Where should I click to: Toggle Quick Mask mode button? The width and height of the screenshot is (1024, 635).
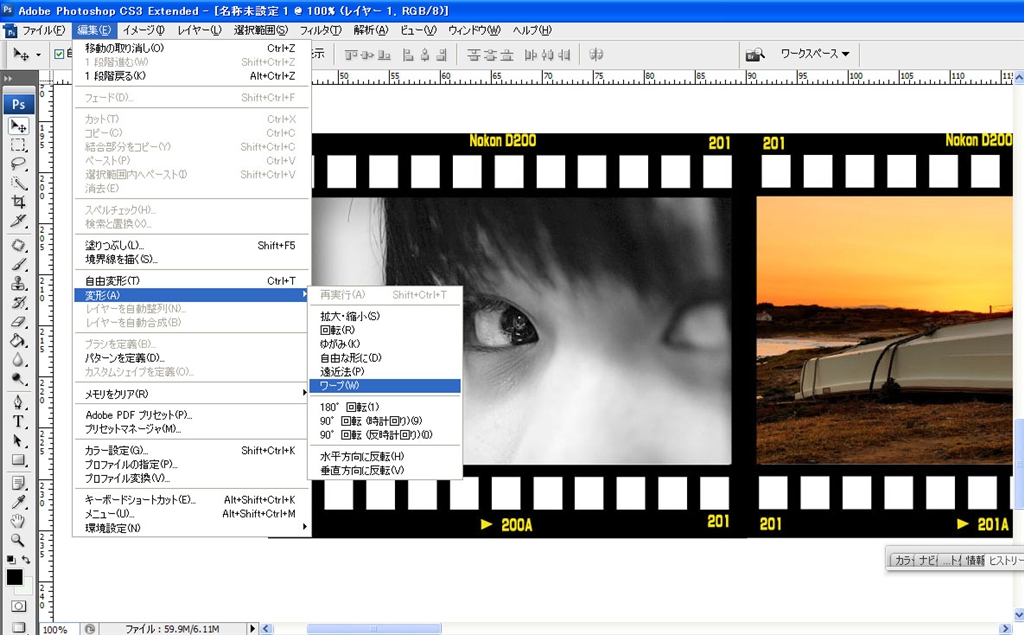[x=18, y=606]
